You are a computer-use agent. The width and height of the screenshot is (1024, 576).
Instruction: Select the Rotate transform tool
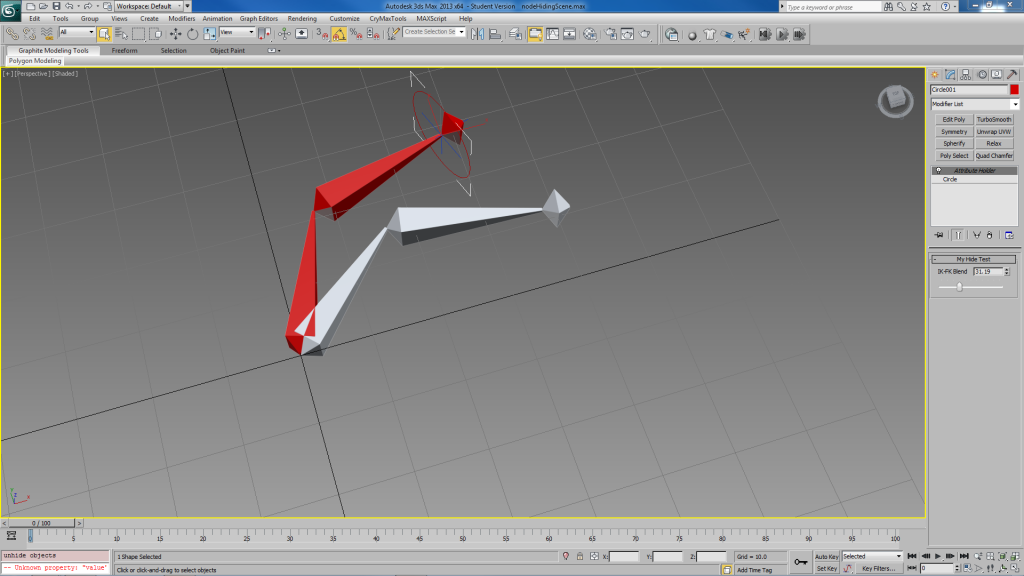[191, 33]
